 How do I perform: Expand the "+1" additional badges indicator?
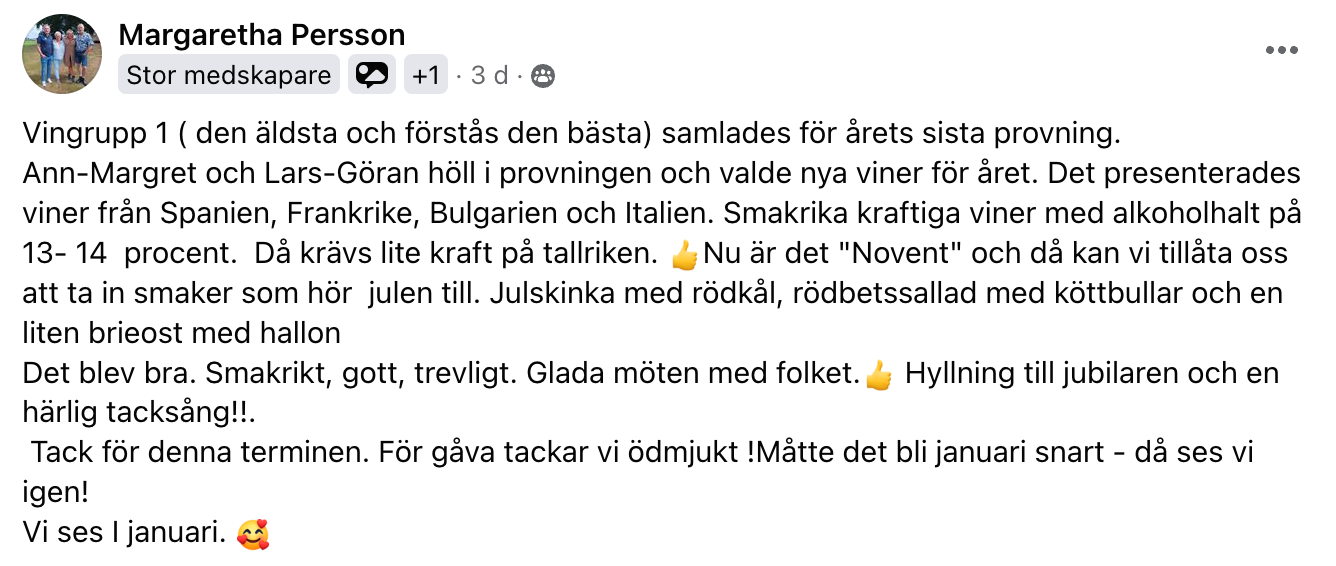pos(426,75)
